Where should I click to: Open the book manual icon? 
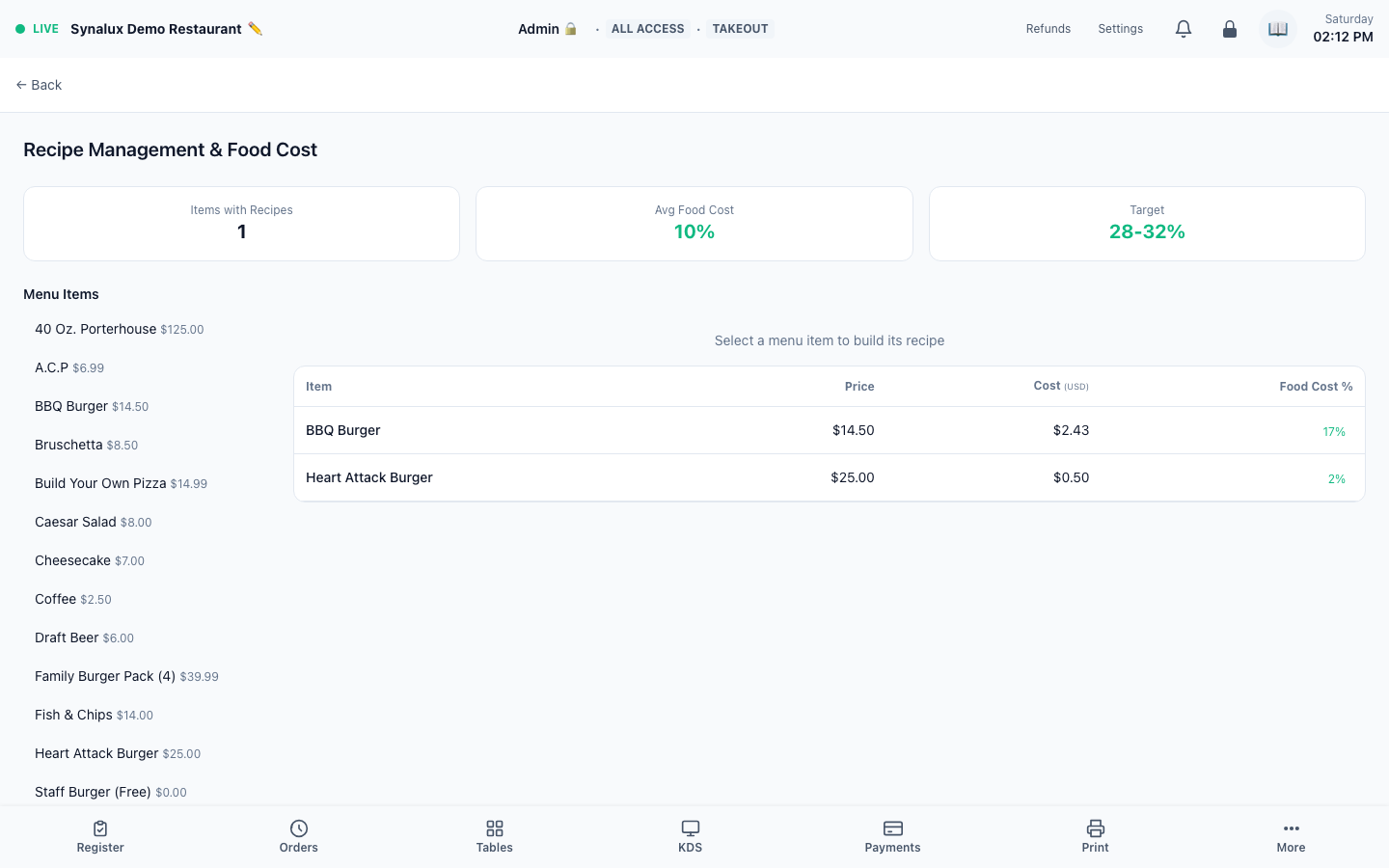point(1278,29)
